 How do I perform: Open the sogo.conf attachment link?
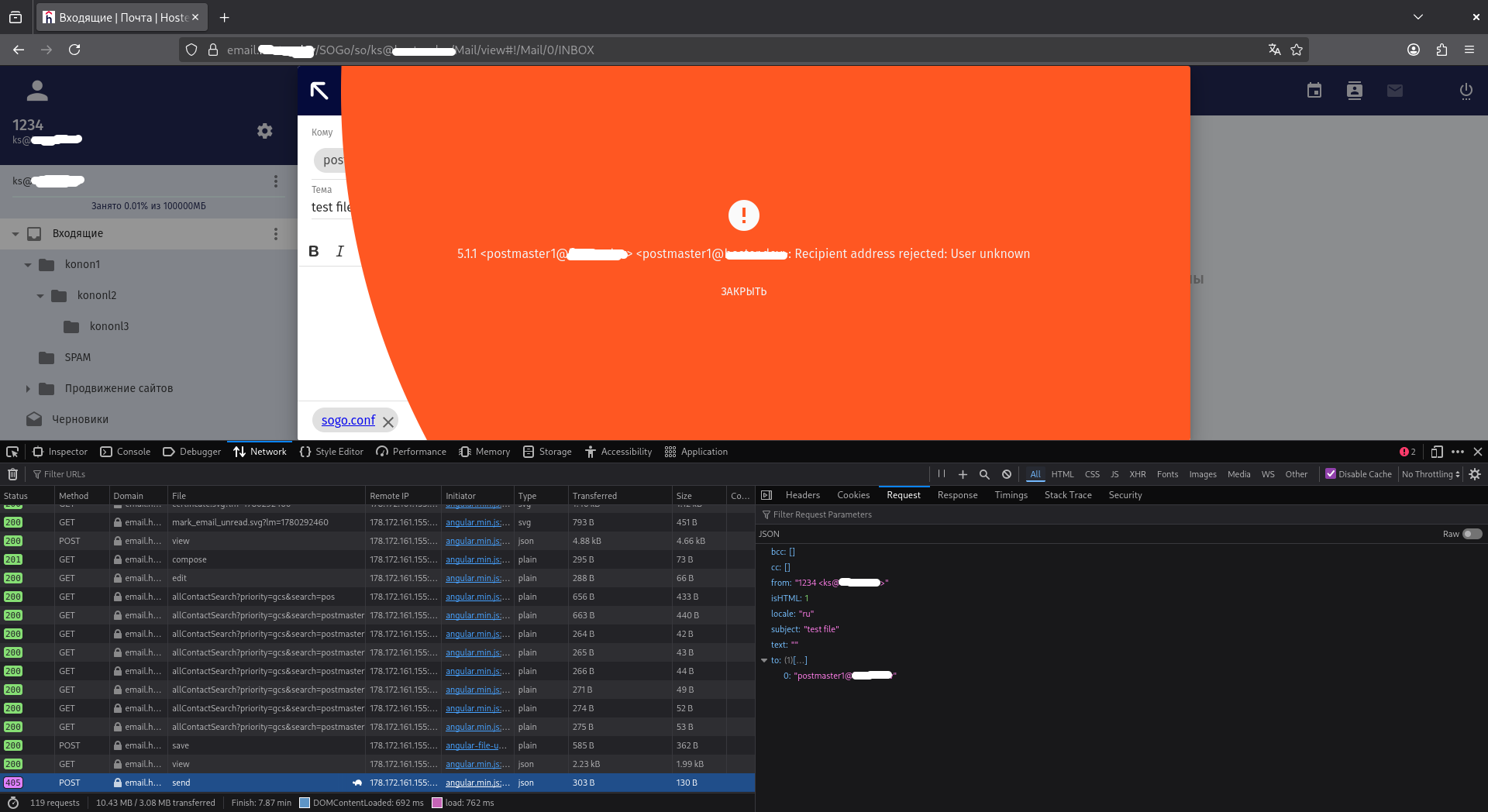[x=348, y=420]
